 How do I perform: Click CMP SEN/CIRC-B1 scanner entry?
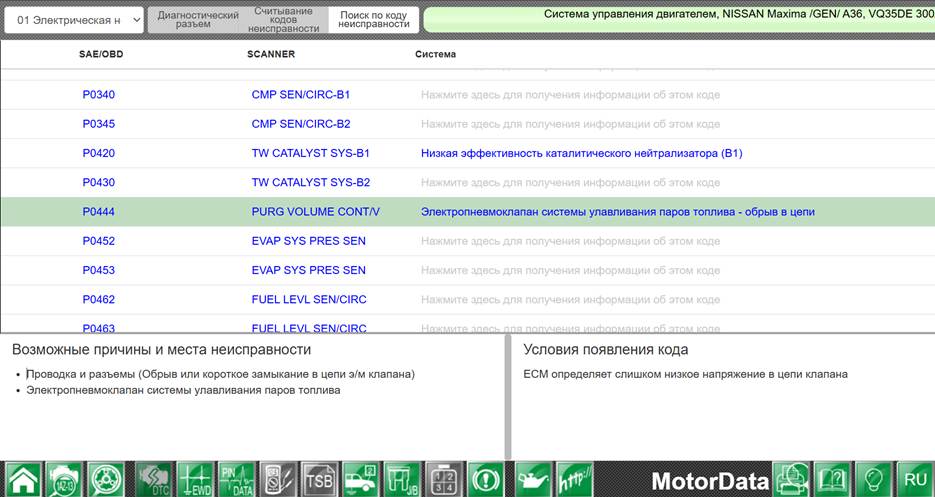click(x=301, y=95)
